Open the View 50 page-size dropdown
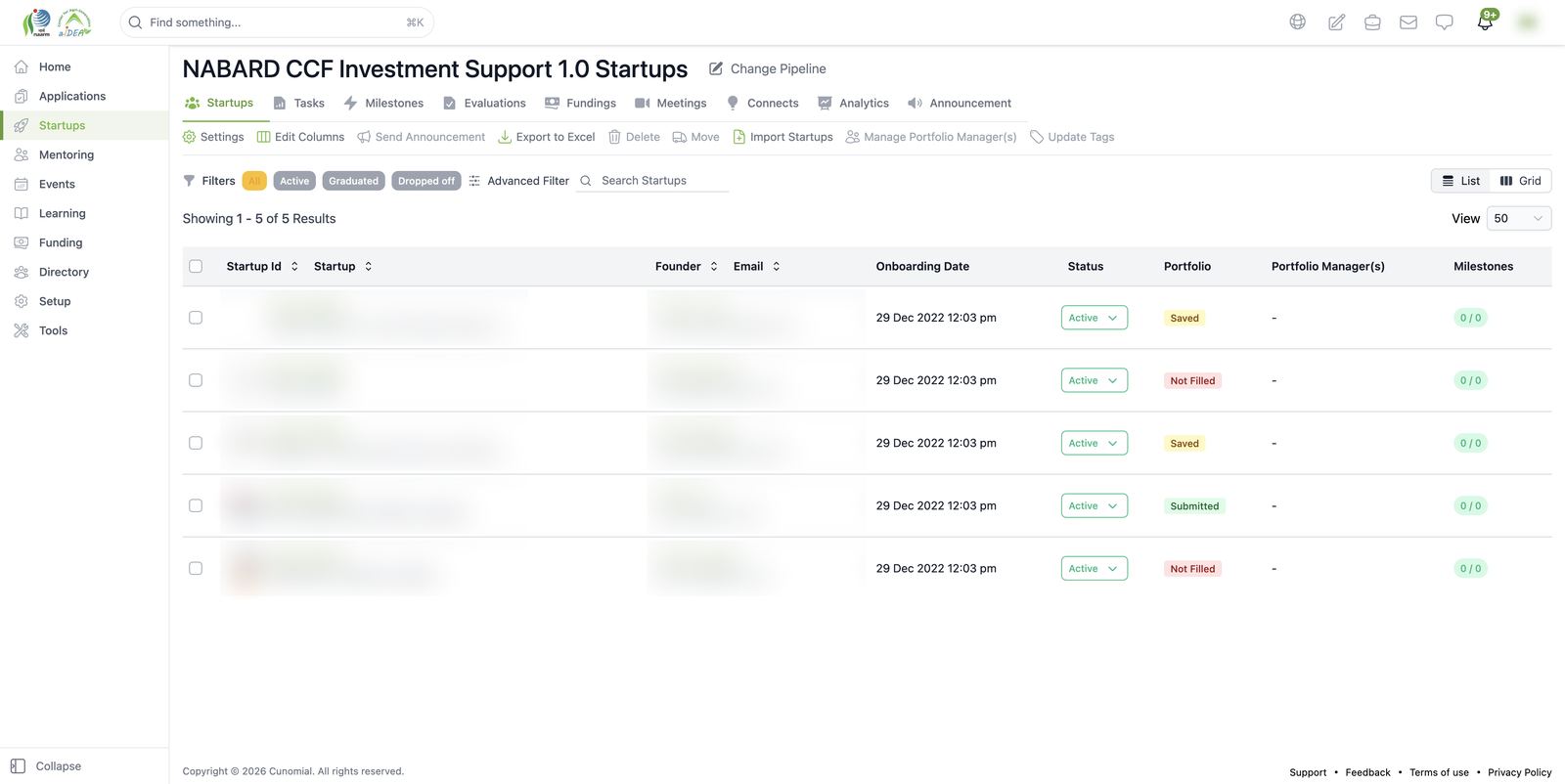This screenshot has height=784, width=1565. click(x=1519, y=219)
